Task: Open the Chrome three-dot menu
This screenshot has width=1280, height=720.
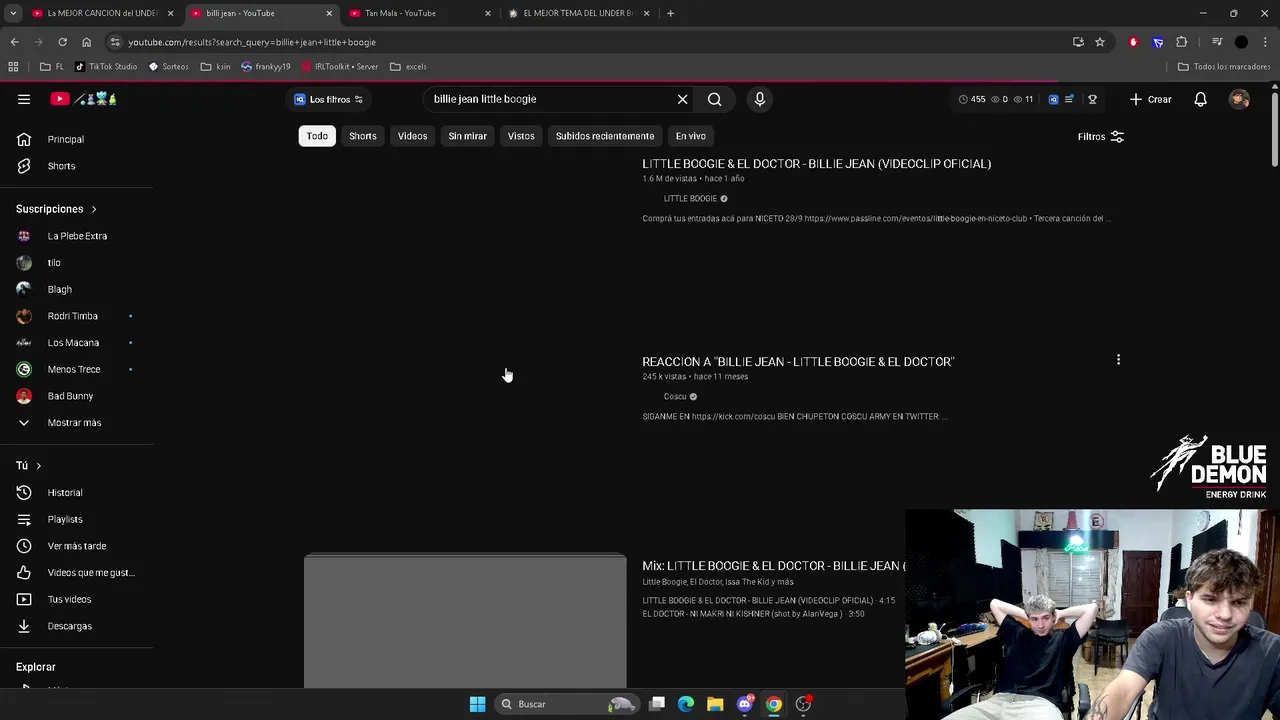Action: pyautogui.click(x=1265, y=42)
